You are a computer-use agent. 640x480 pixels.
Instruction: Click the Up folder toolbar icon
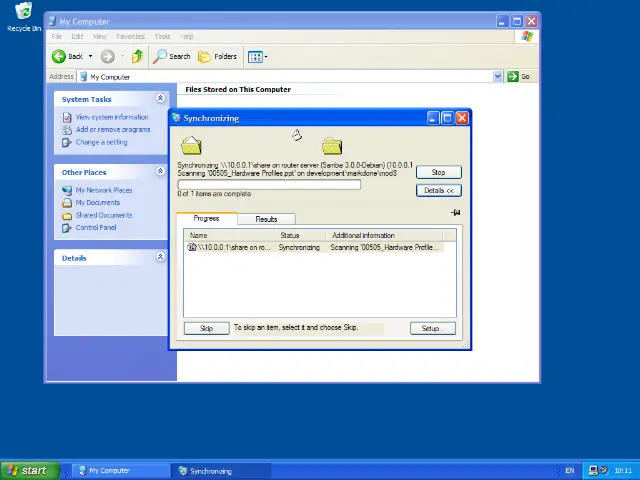coord(137,57)
